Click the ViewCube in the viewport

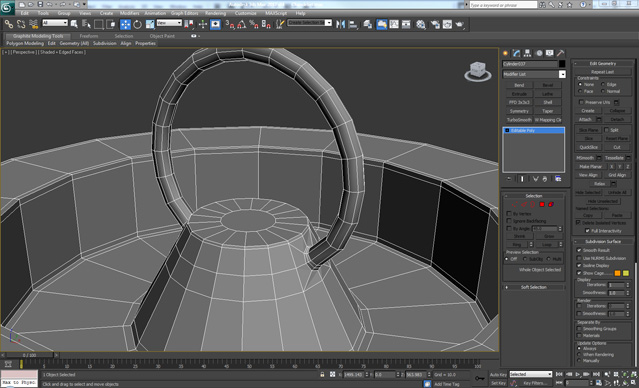[x=478, y=72]
